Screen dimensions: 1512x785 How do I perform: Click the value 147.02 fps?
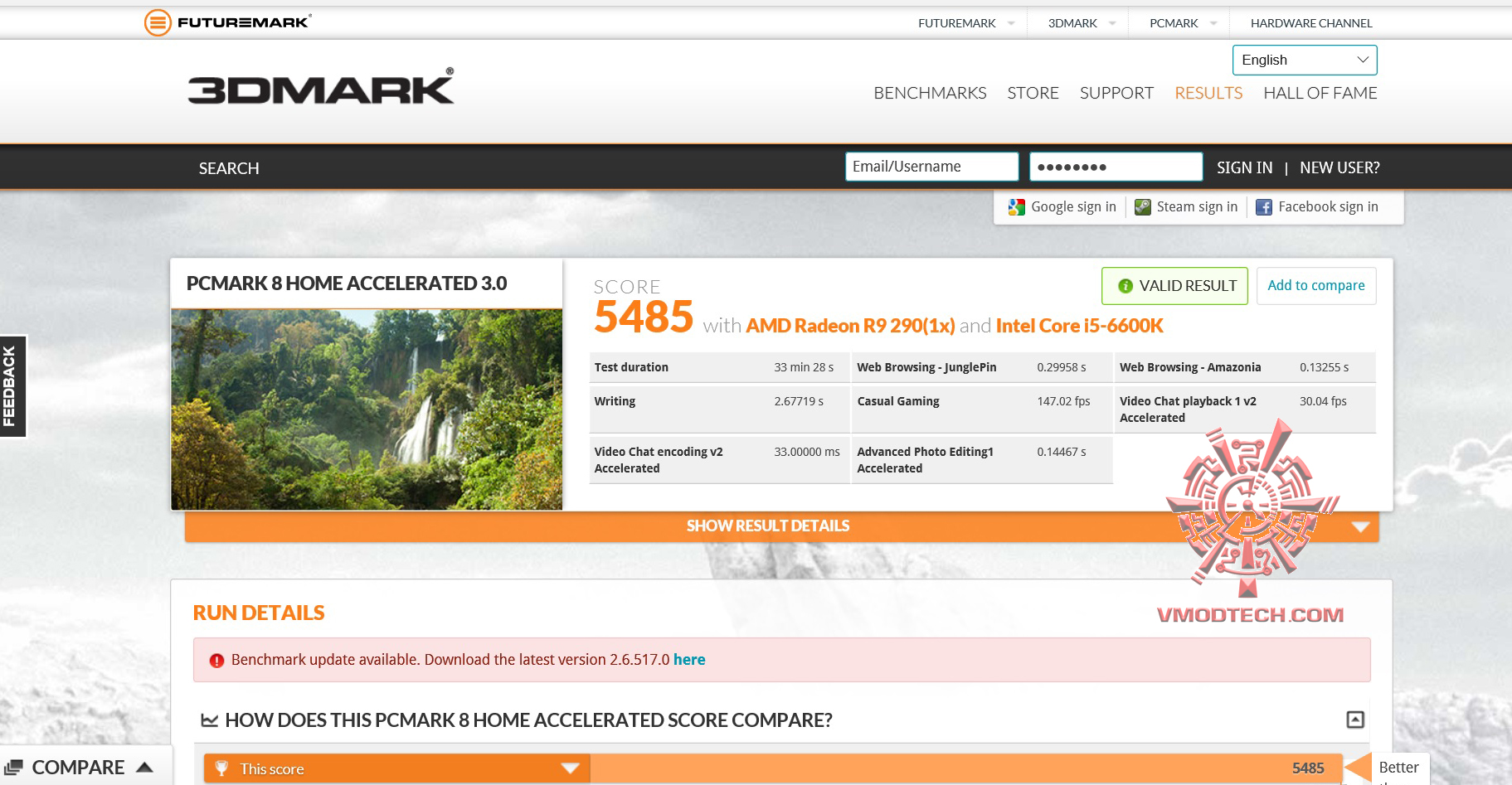pyautogui.click(x=1063, y=401)
